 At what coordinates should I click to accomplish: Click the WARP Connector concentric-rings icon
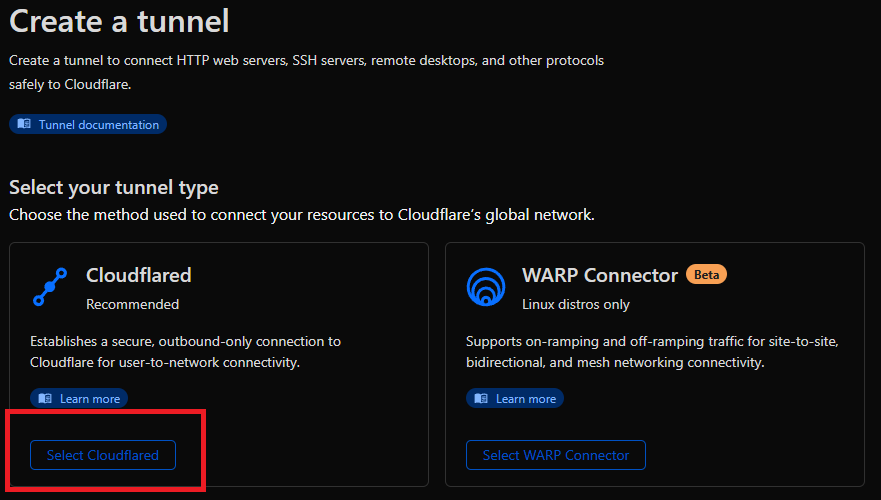pos(486,287)
